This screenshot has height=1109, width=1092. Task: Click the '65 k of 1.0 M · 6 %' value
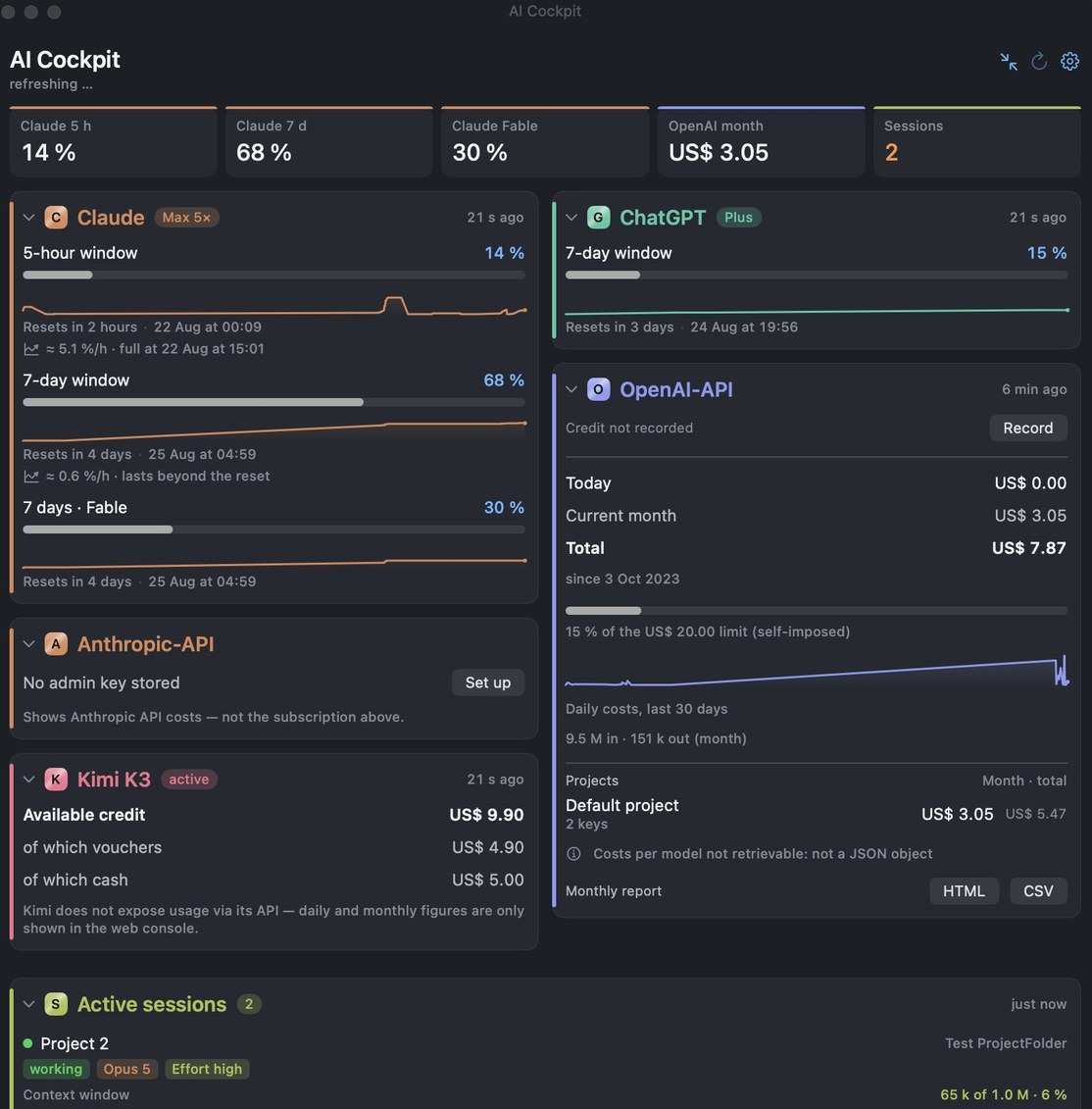coord(1003,1094)
